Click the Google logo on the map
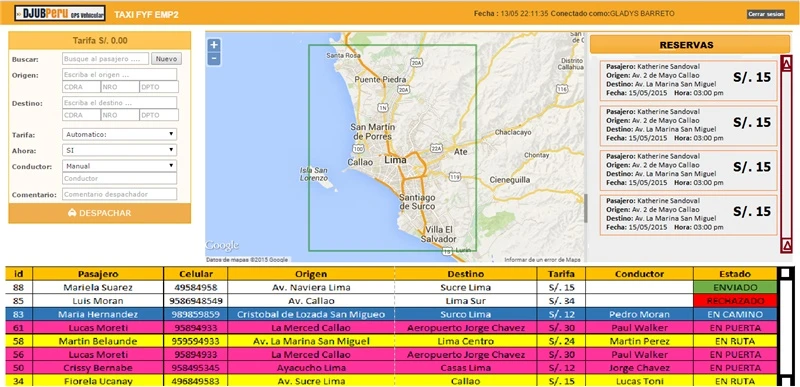The width and height of the screenshot is (800, 387). 222,246
